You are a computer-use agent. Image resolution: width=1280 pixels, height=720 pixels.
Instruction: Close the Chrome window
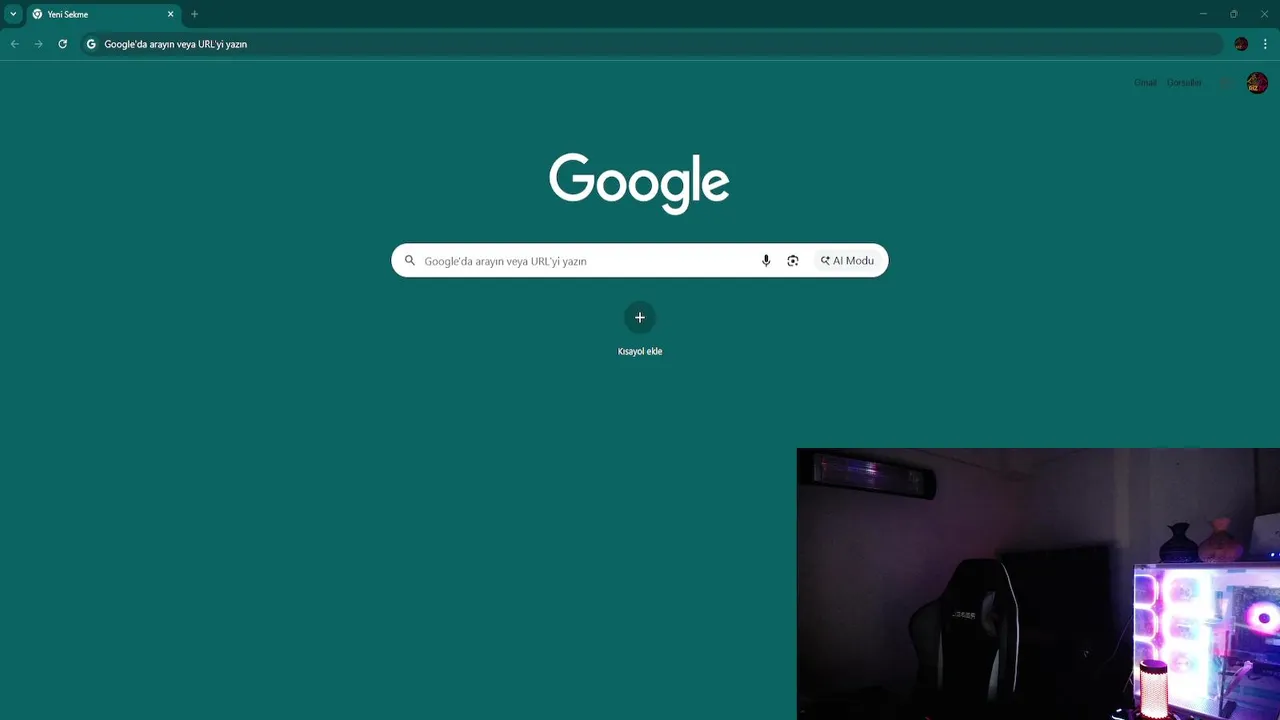pos(1264,14)
